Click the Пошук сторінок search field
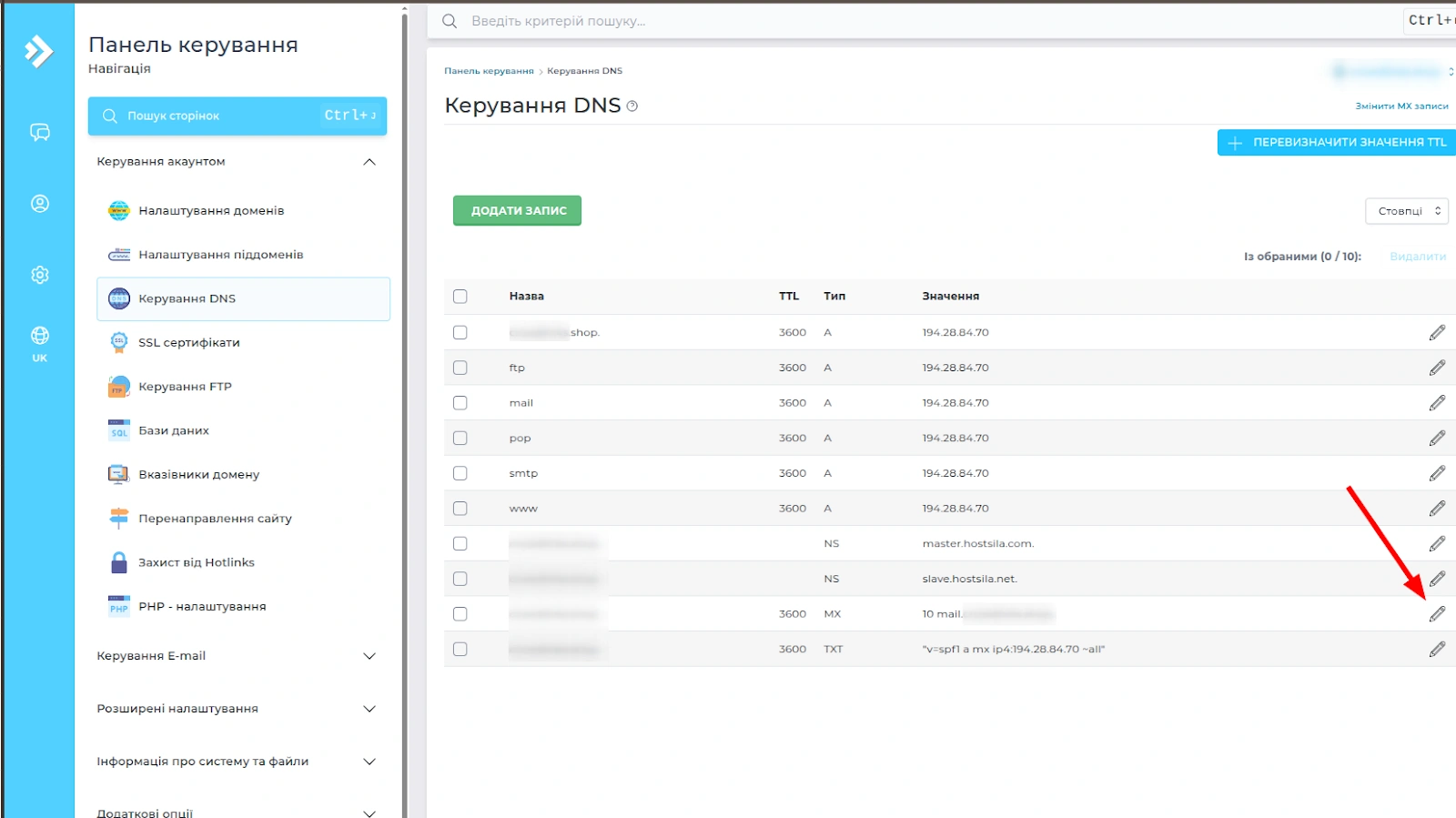Viewport: 1456px width, 818px height. click(238, 116)
